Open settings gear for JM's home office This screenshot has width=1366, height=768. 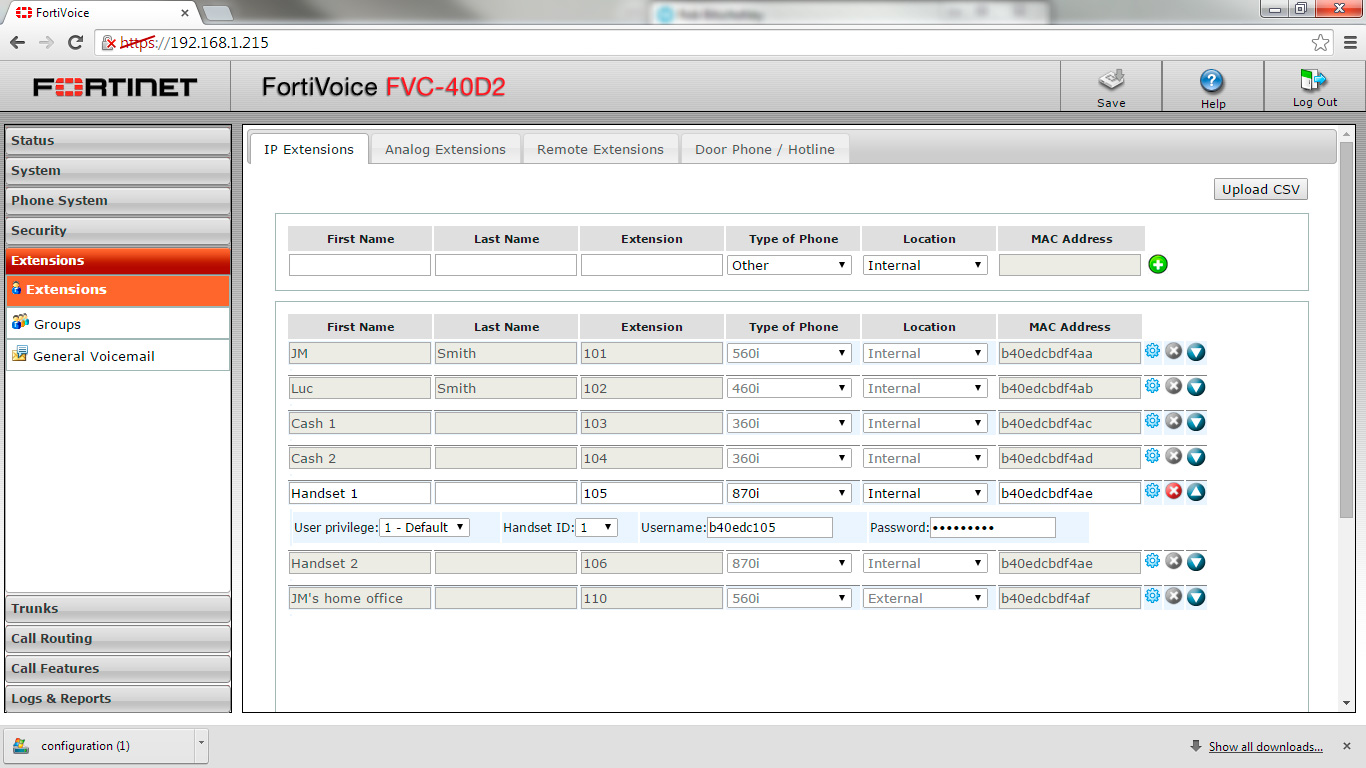[1152, 597]
